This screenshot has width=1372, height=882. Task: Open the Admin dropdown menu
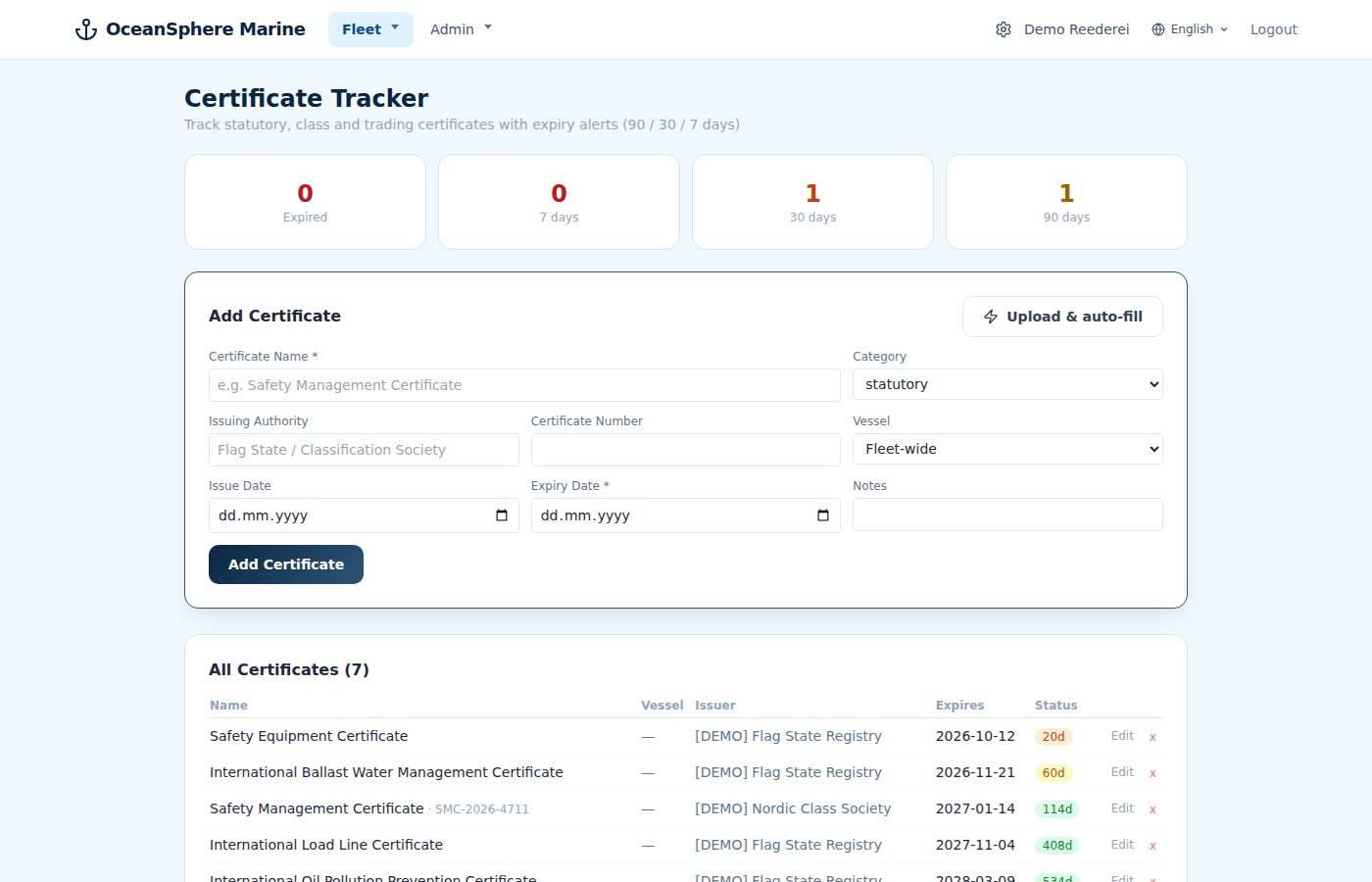coord(461,29)
